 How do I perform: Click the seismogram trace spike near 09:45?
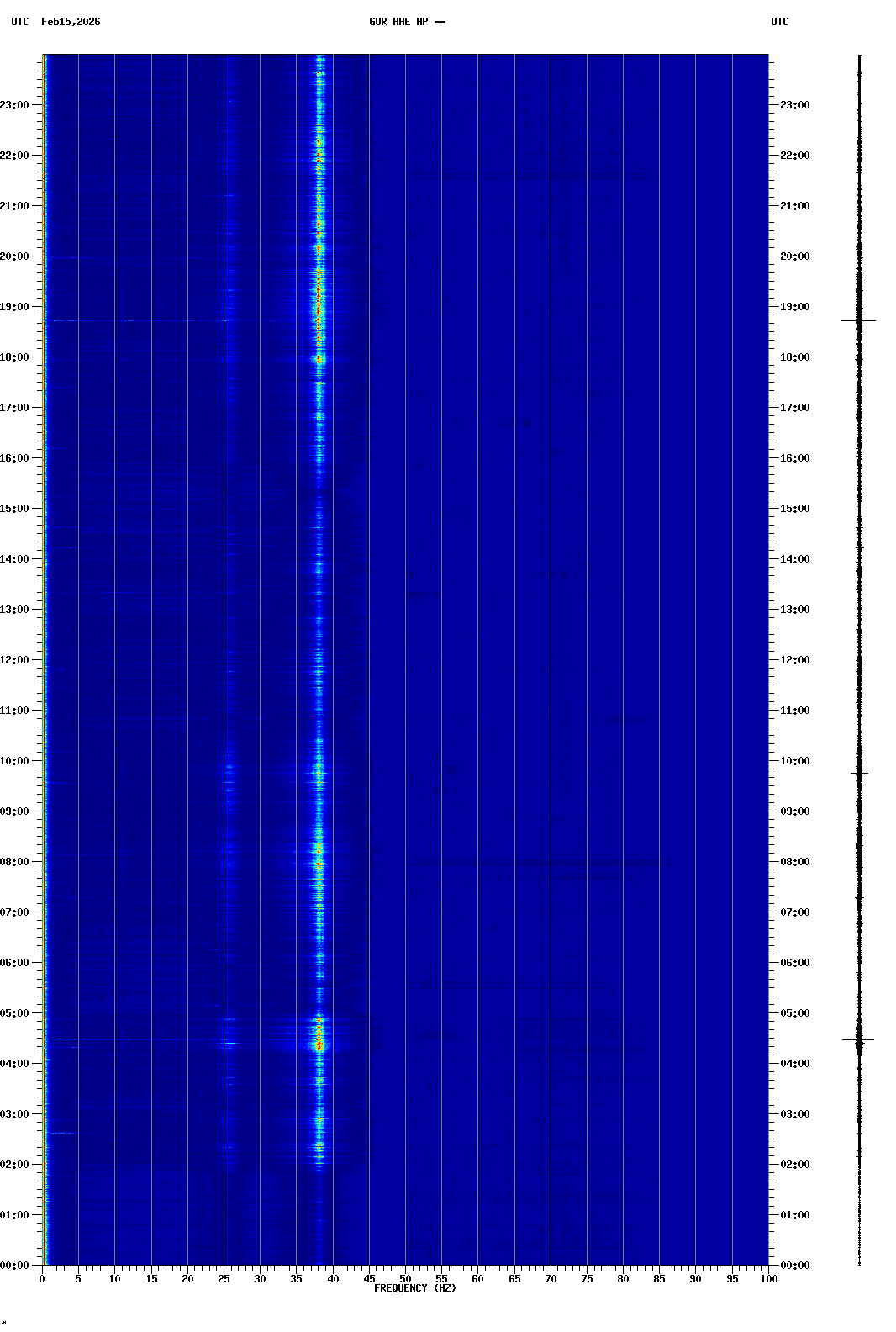click(x=858, y=772)
